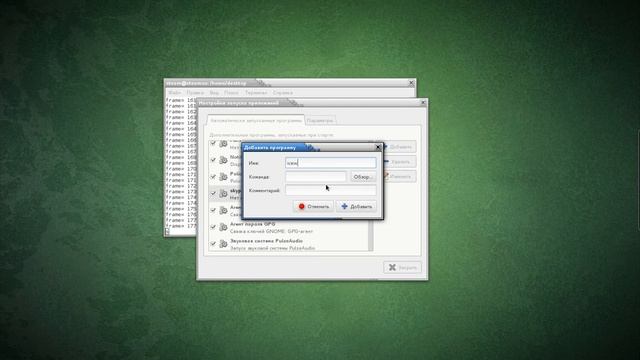
Task: Toggle the checkbox of the topmost cut-off startup entry
Action: [213, 143]
